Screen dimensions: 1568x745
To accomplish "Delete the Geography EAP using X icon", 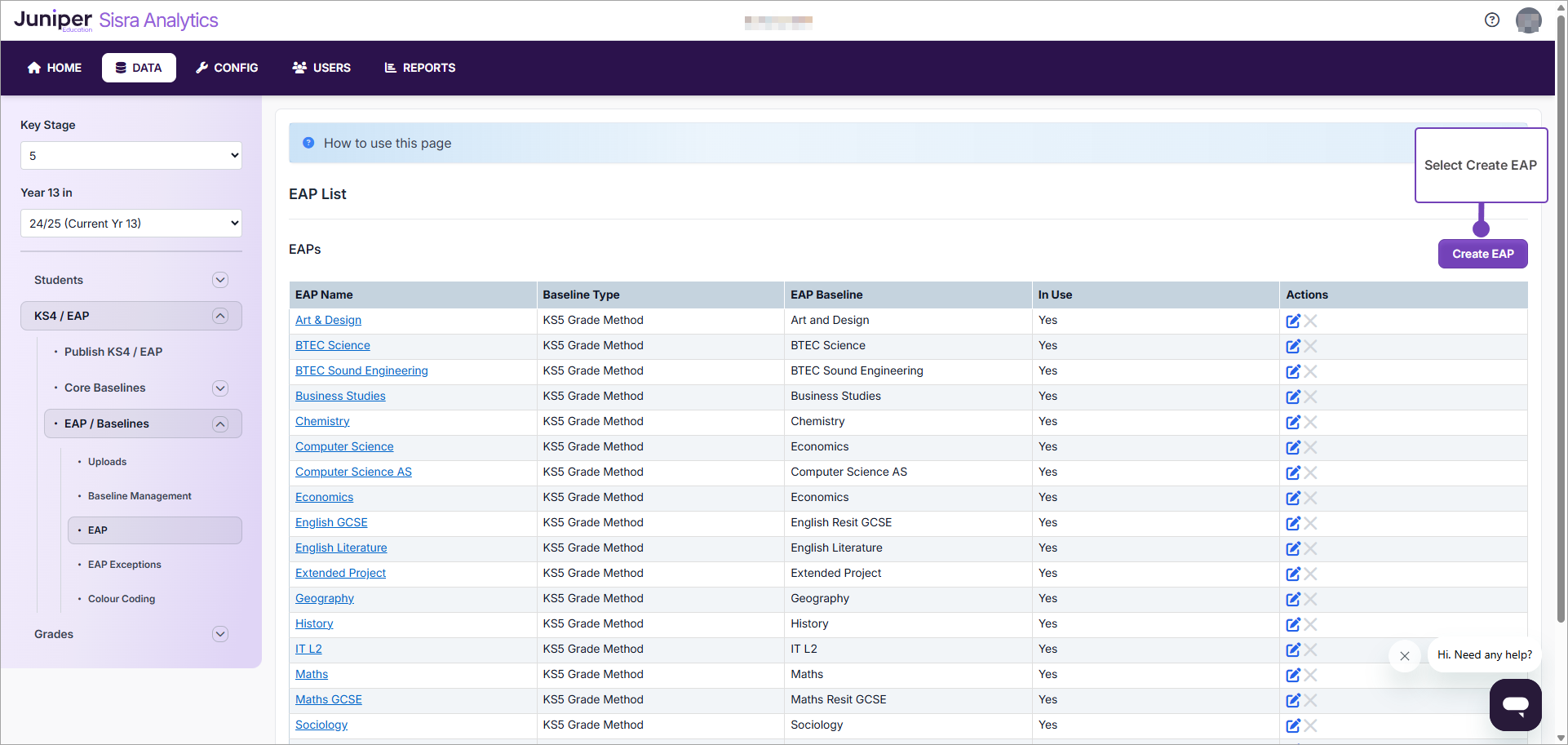I will coord(1311,599).
